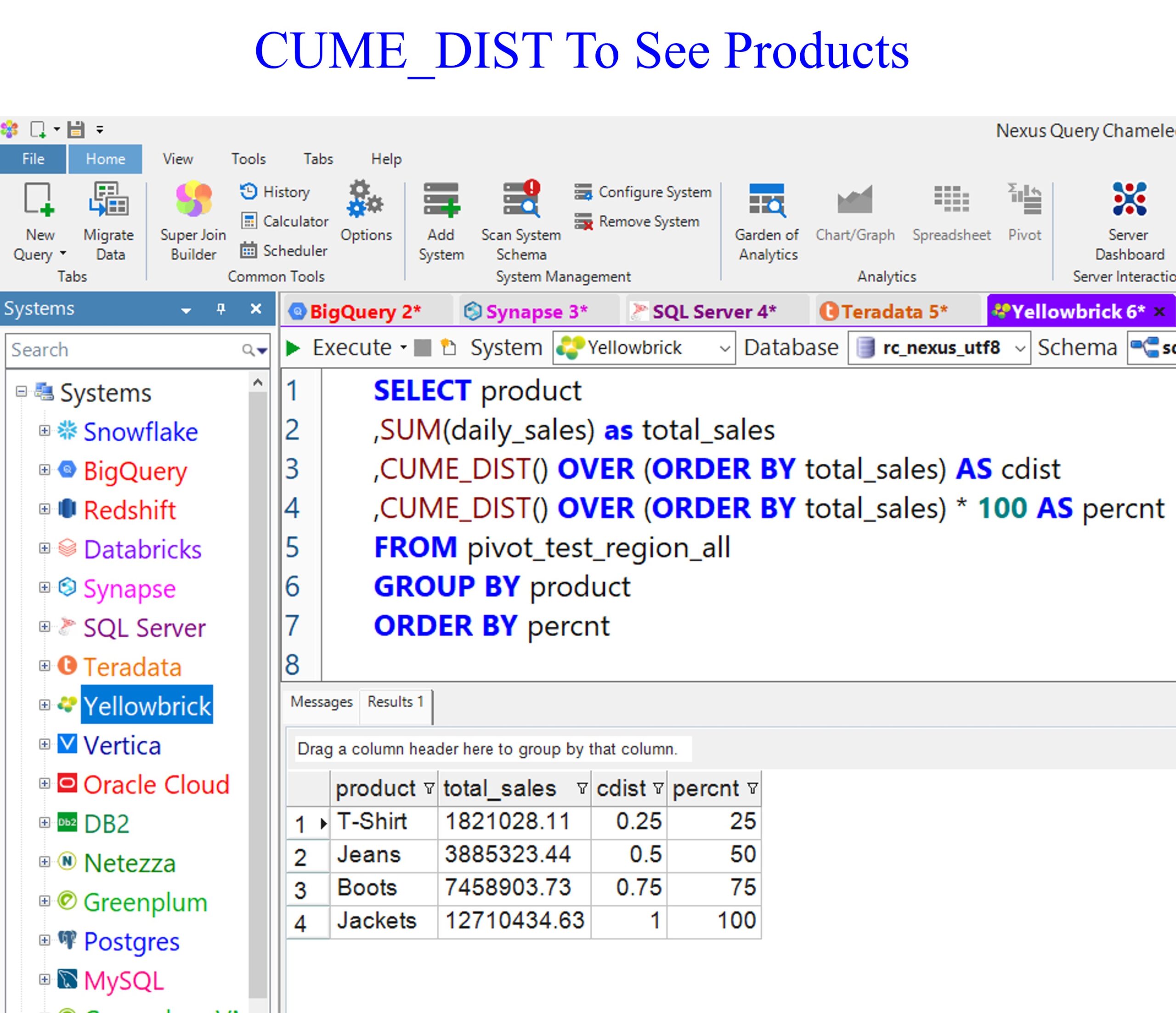Screen dimensions: 1176x1013
Task: Switch to the Teradata 5 tab
Action: tap(884, 311)
